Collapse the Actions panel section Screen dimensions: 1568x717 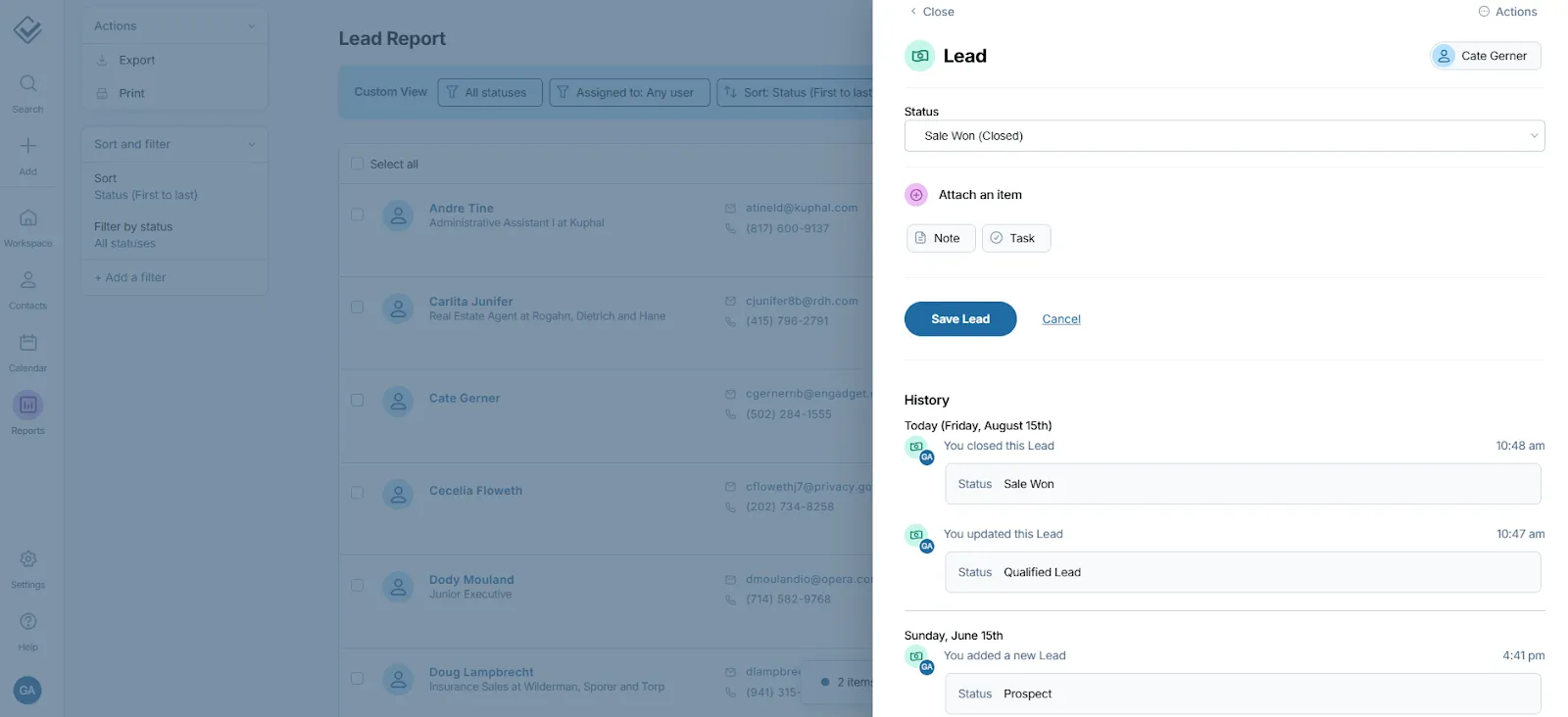pyautogui.click(x=252, y=26)
